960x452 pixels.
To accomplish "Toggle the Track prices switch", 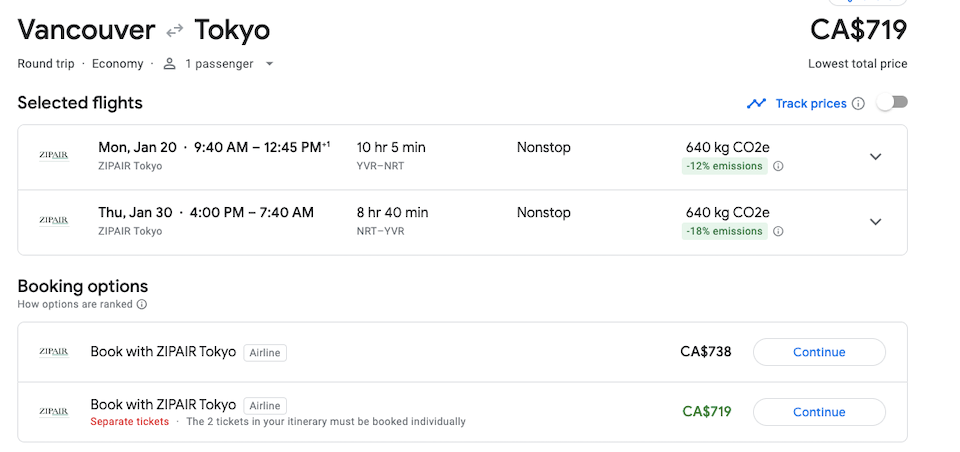I will [x=892, y=102].
